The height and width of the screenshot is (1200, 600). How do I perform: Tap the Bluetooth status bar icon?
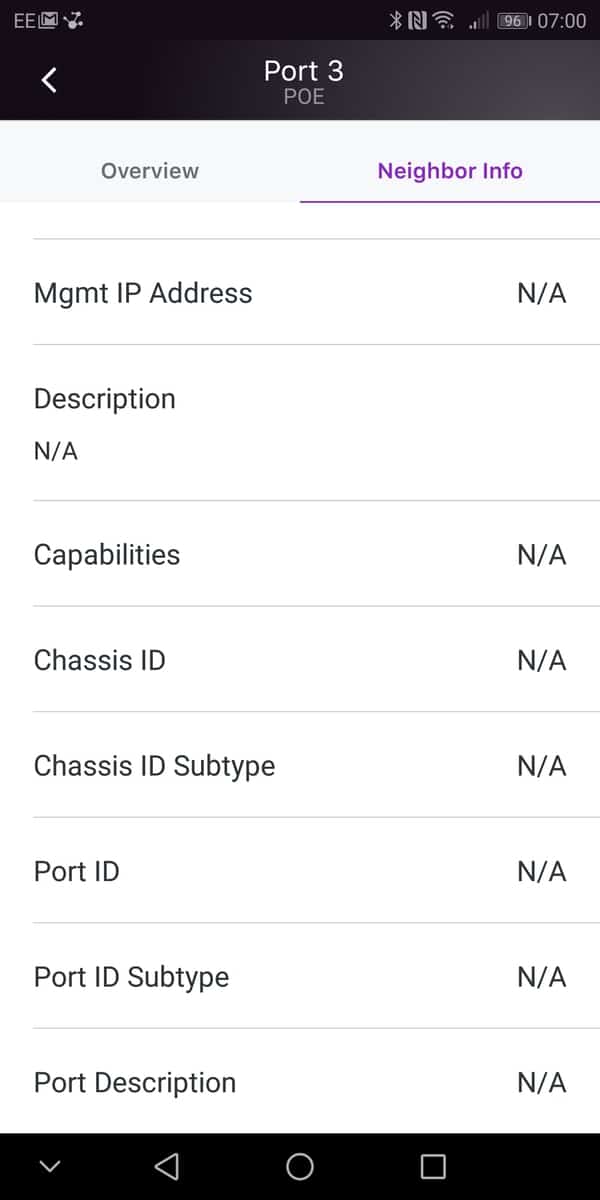[395, 20]
